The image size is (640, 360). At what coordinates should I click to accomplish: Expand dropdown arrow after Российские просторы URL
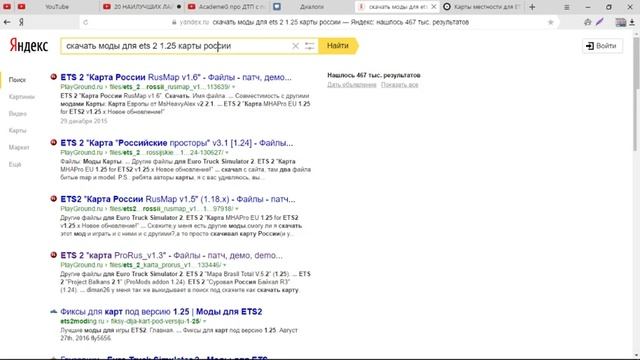point(227,153)
